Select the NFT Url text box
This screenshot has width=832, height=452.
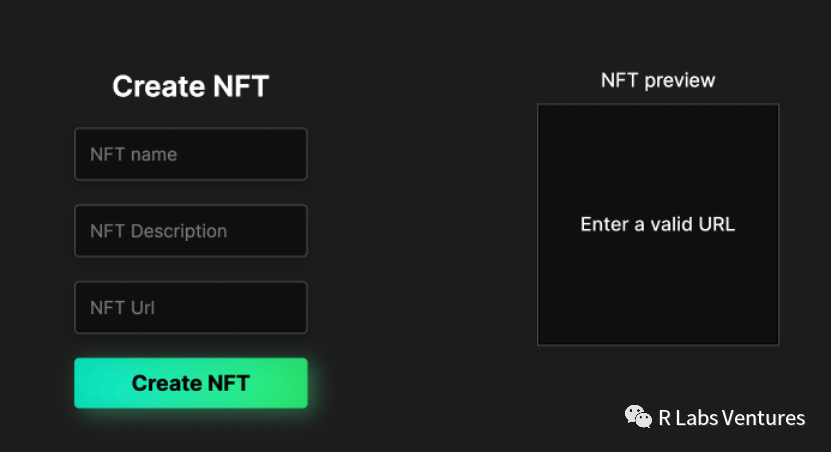(x=190, y=308)
